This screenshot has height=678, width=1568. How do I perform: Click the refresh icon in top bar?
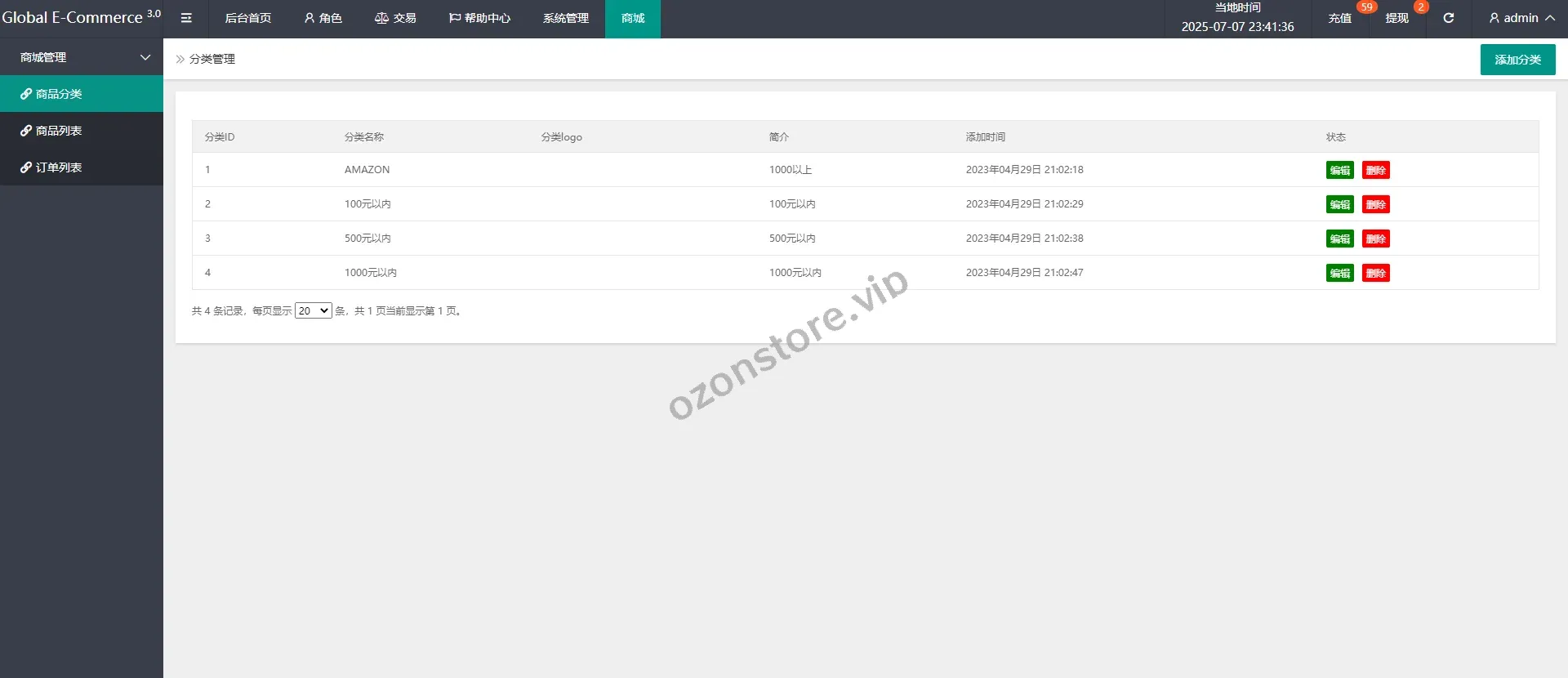click(1448, 18)
